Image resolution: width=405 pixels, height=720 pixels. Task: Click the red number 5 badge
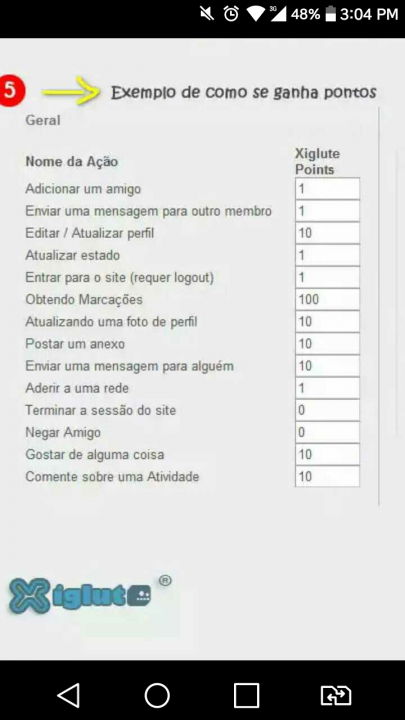coord(10,90)
